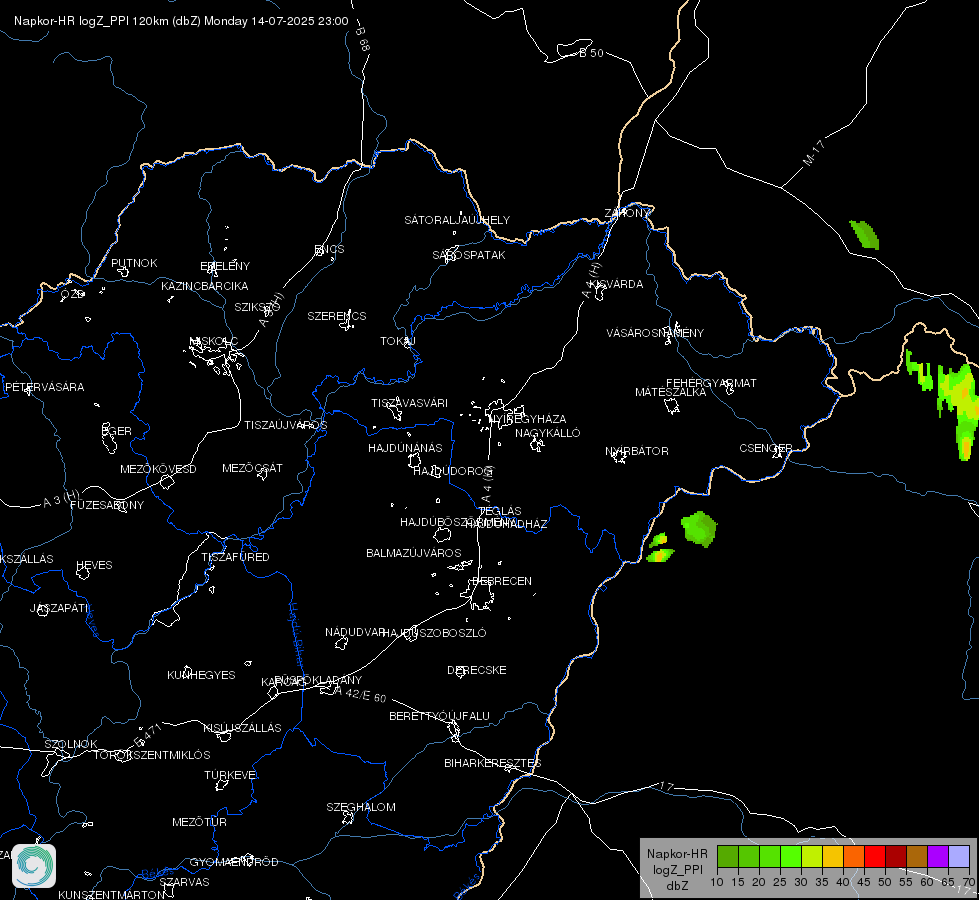The image size is (979, 900).
Task: Select the darkest green 10-15 dBZ swatch
Action: tap(728, 857)
